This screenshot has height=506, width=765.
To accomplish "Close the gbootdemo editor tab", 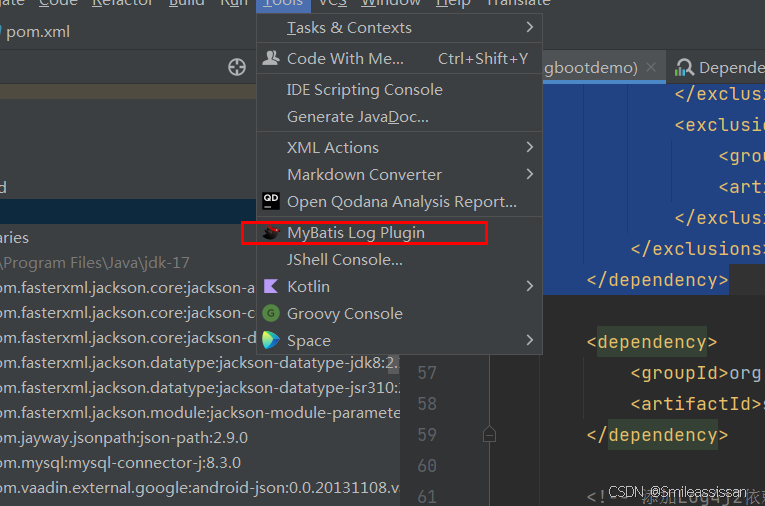I will 651,67.
